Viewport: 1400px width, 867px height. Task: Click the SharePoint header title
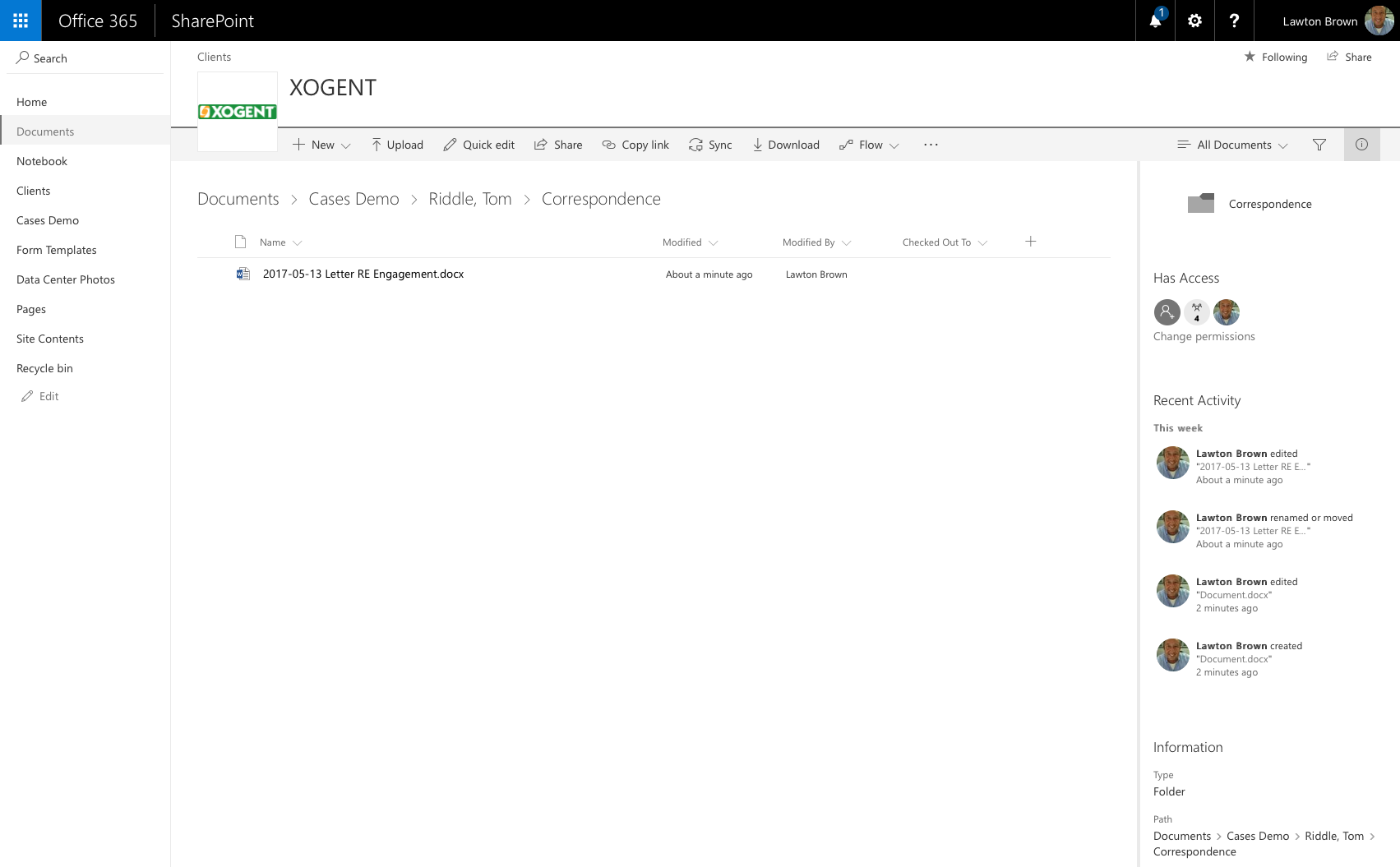point(213,21)
